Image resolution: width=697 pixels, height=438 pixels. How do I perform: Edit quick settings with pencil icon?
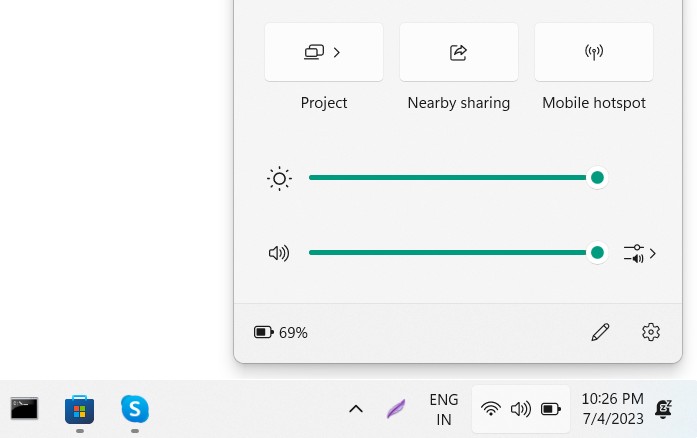600,332
